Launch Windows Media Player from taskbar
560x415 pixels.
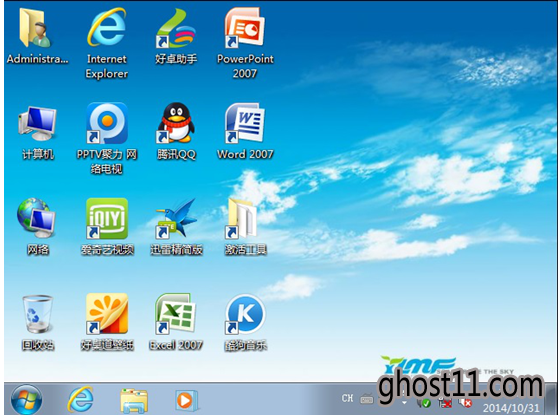tap(186, 401)
